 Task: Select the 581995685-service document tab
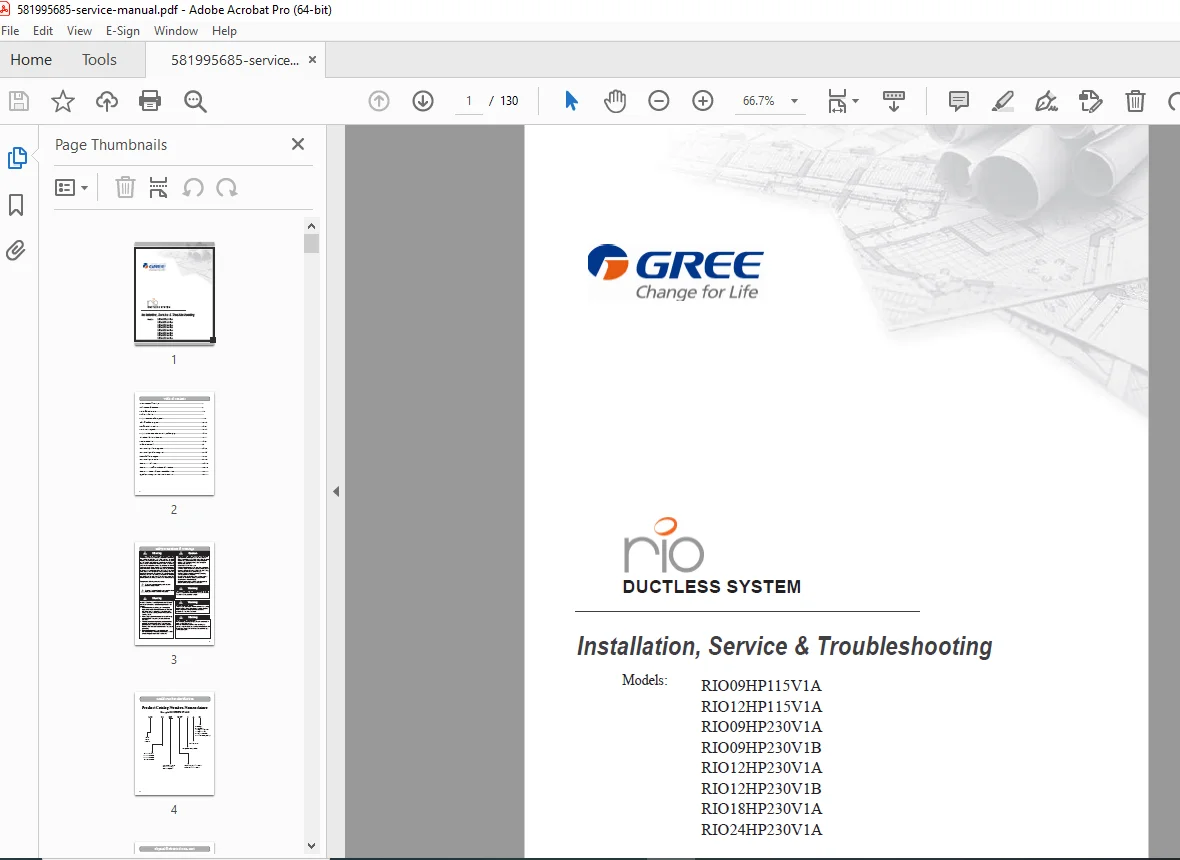(x=235, y=60)
